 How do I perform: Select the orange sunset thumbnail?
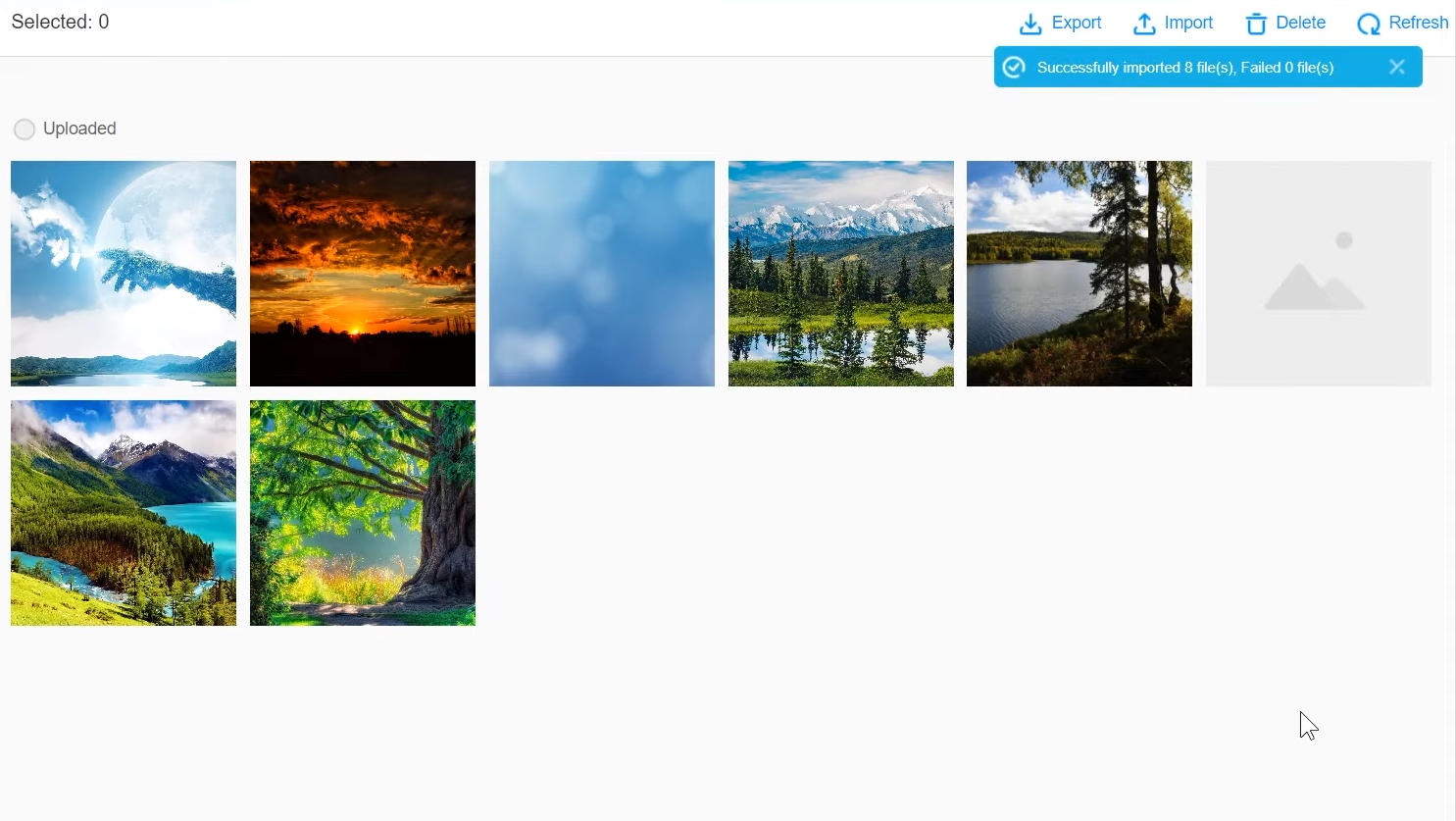363,274
